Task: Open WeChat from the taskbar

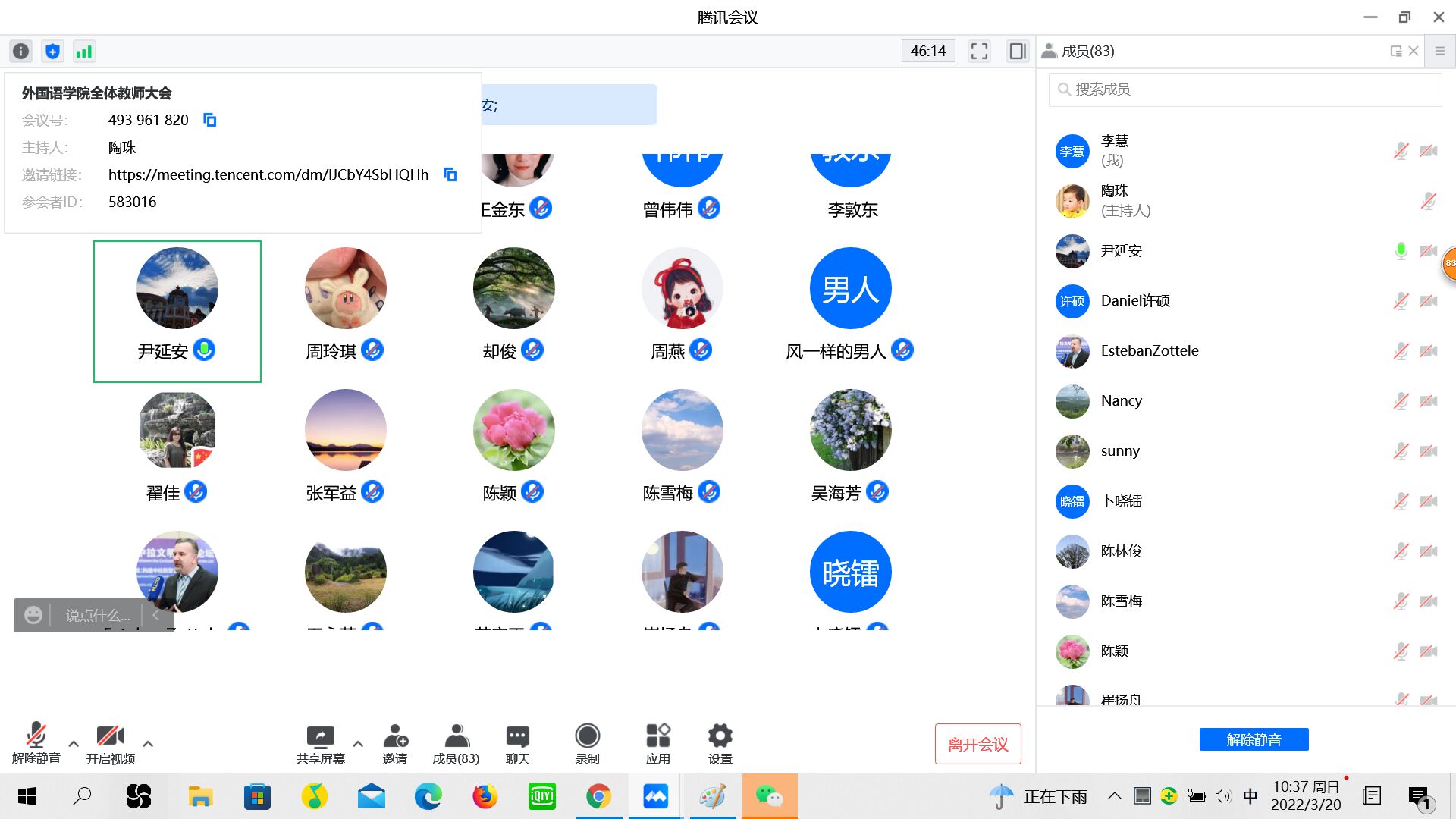Action: point(770,796)
